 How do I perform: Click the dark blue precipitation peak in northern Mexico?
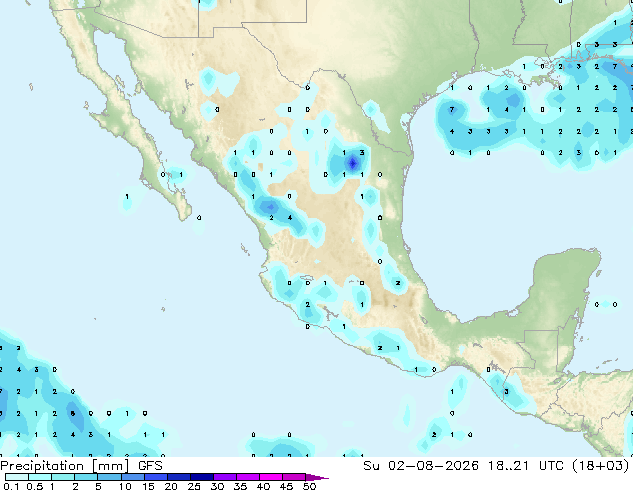coord(353,163)
